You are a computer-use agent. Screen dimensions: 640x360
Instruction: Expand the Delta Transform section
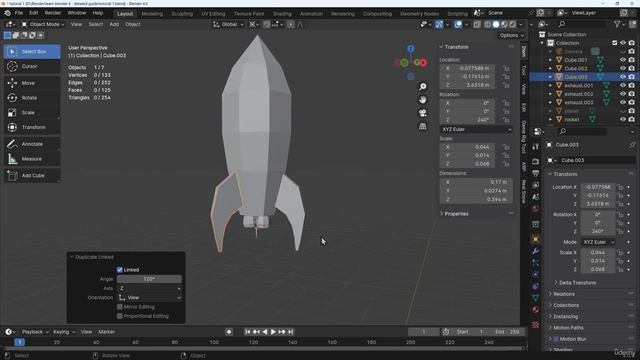pos(578,282)
